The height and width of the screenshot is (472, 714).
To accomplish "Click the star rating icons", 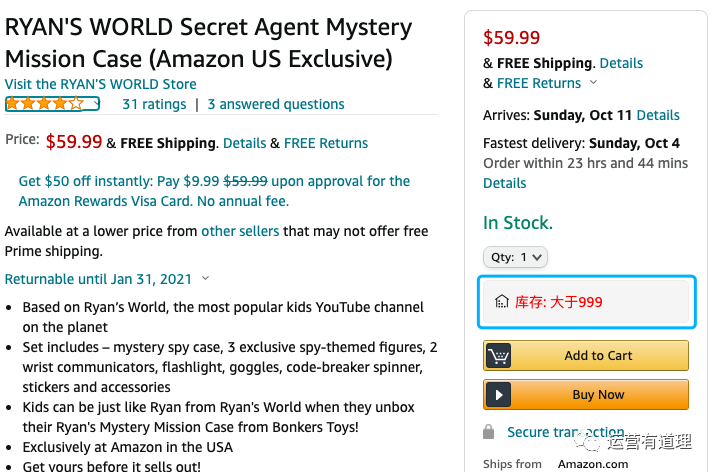I will (45, 103).
